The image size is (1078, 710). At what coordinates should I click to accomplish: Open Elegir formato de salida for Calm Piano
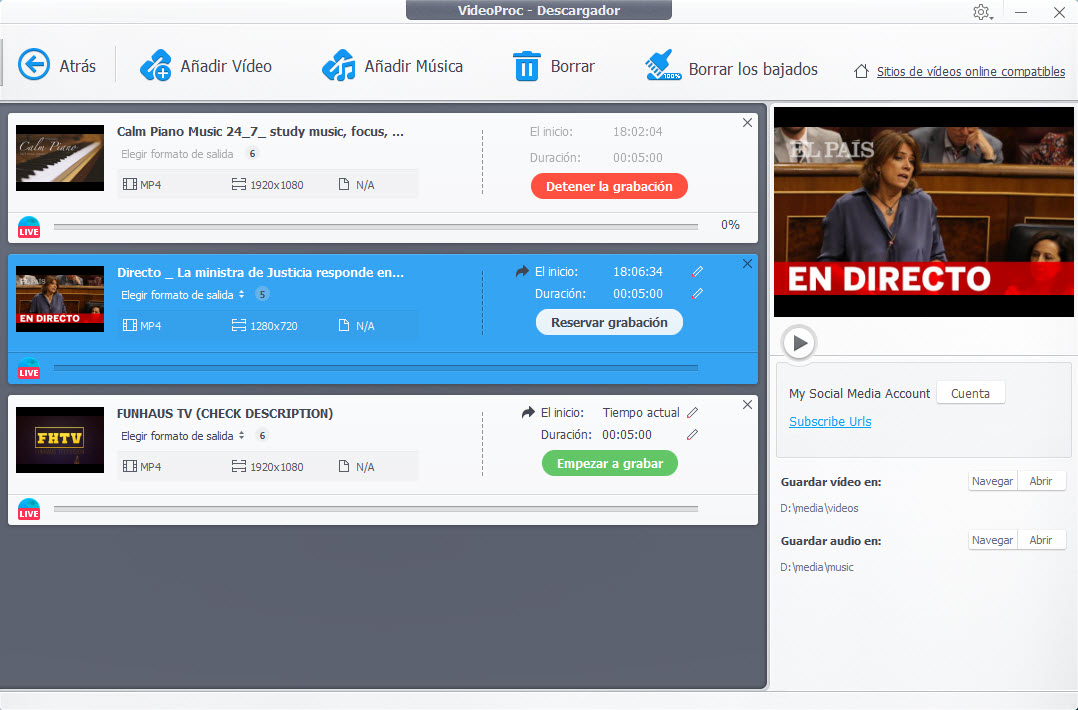pos(177,154)
